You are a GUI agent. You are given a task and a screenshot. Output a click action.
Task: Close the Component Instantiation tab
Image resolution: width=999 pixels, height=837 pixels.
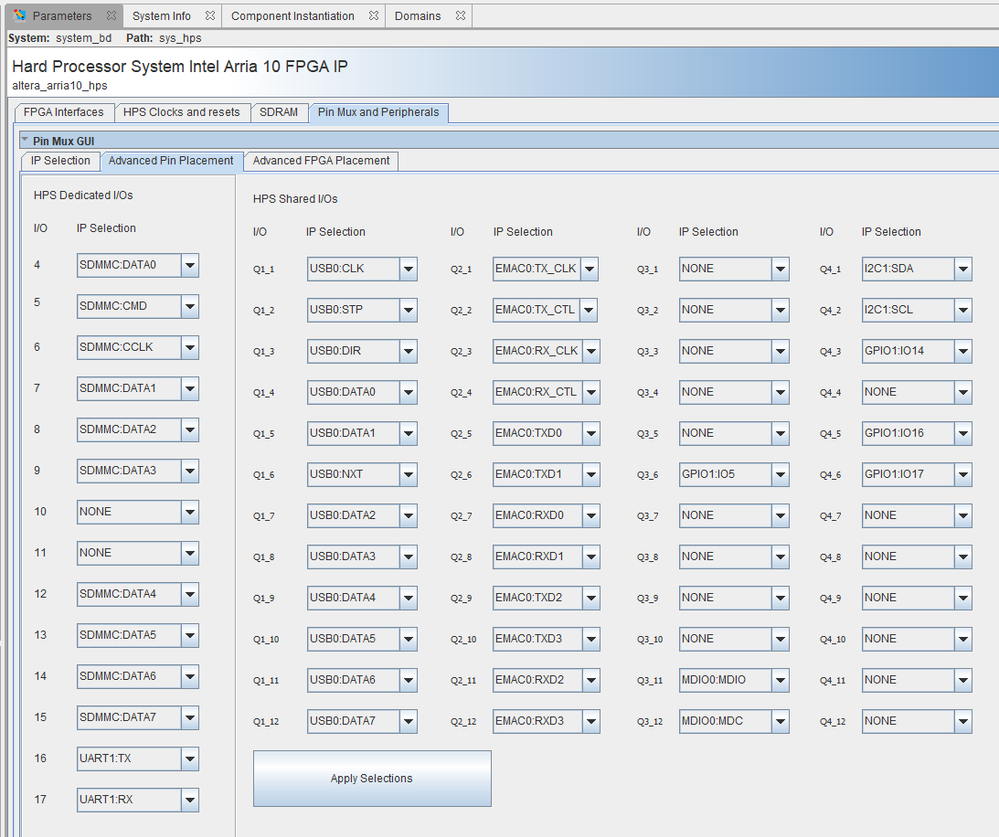373,16
